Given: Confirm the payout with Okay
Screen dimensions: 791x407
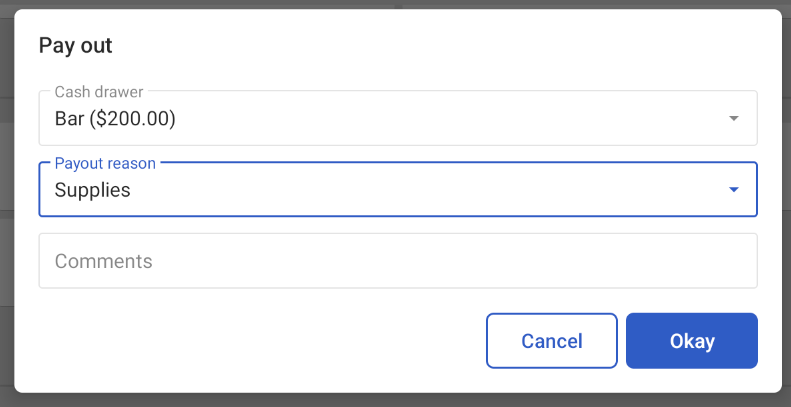Looking at the screenshot, I should (692, 341).
